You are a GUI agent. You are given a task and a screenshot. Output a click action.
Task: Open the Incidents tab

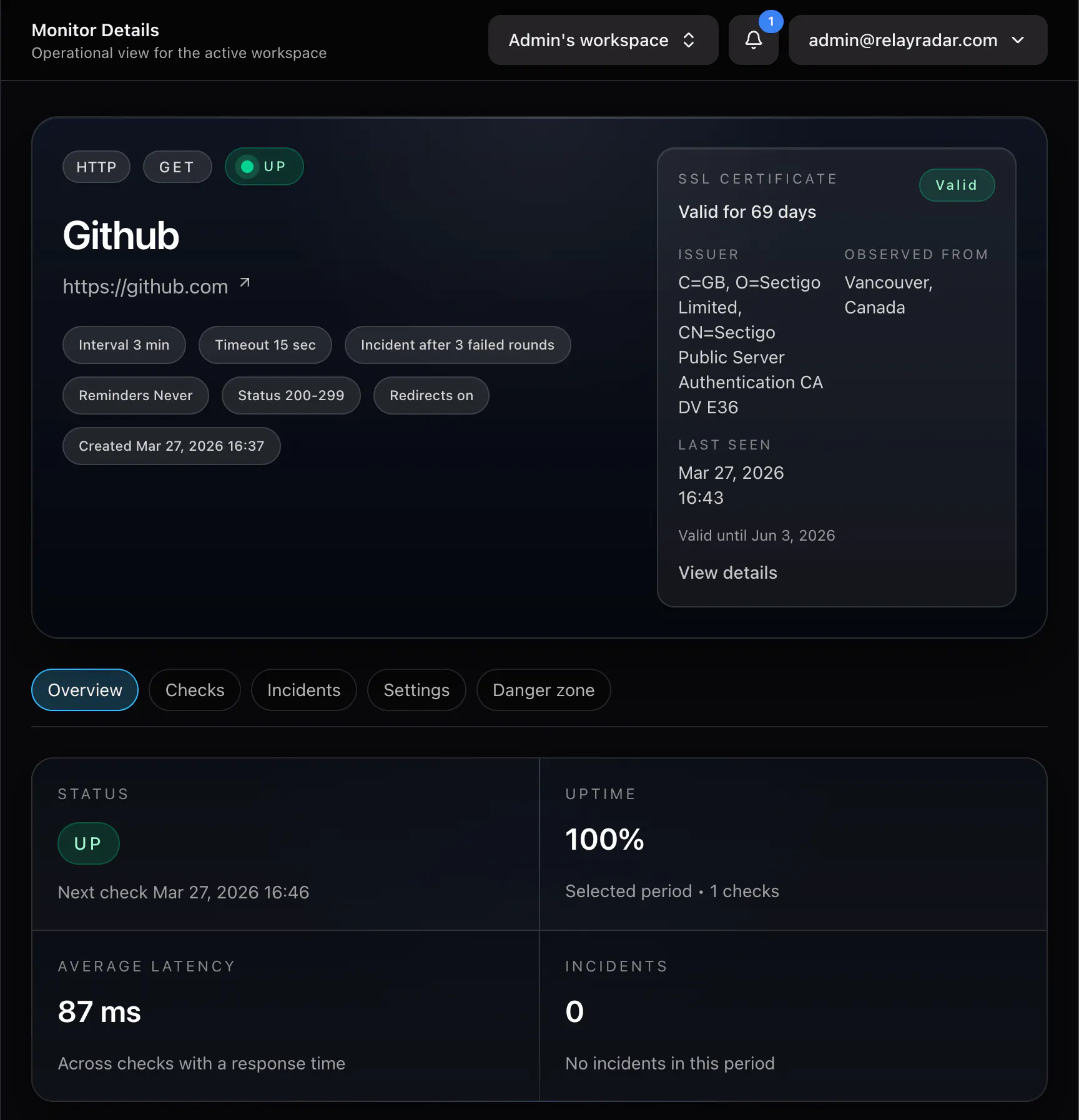(304, 690)
